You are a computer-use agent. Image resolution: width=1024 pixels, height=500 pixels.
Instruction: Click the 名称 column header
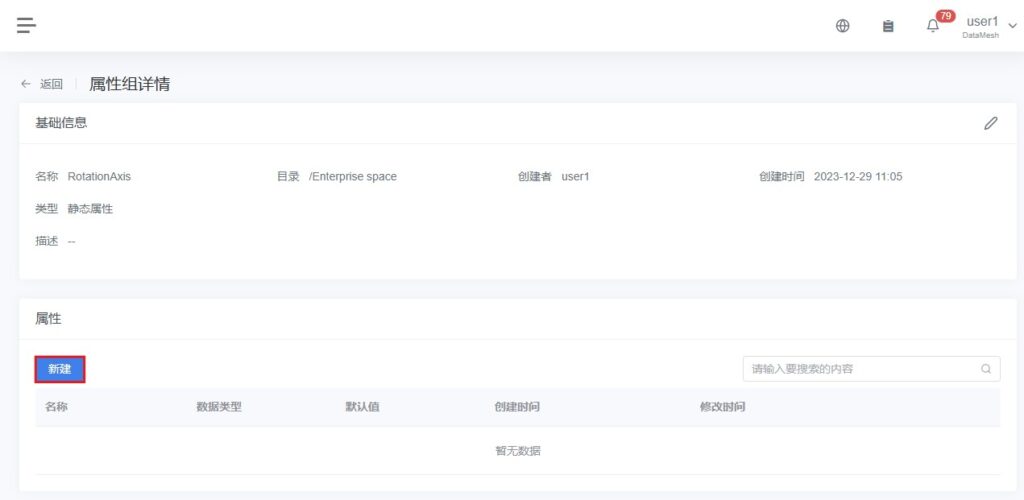[56, 407]
